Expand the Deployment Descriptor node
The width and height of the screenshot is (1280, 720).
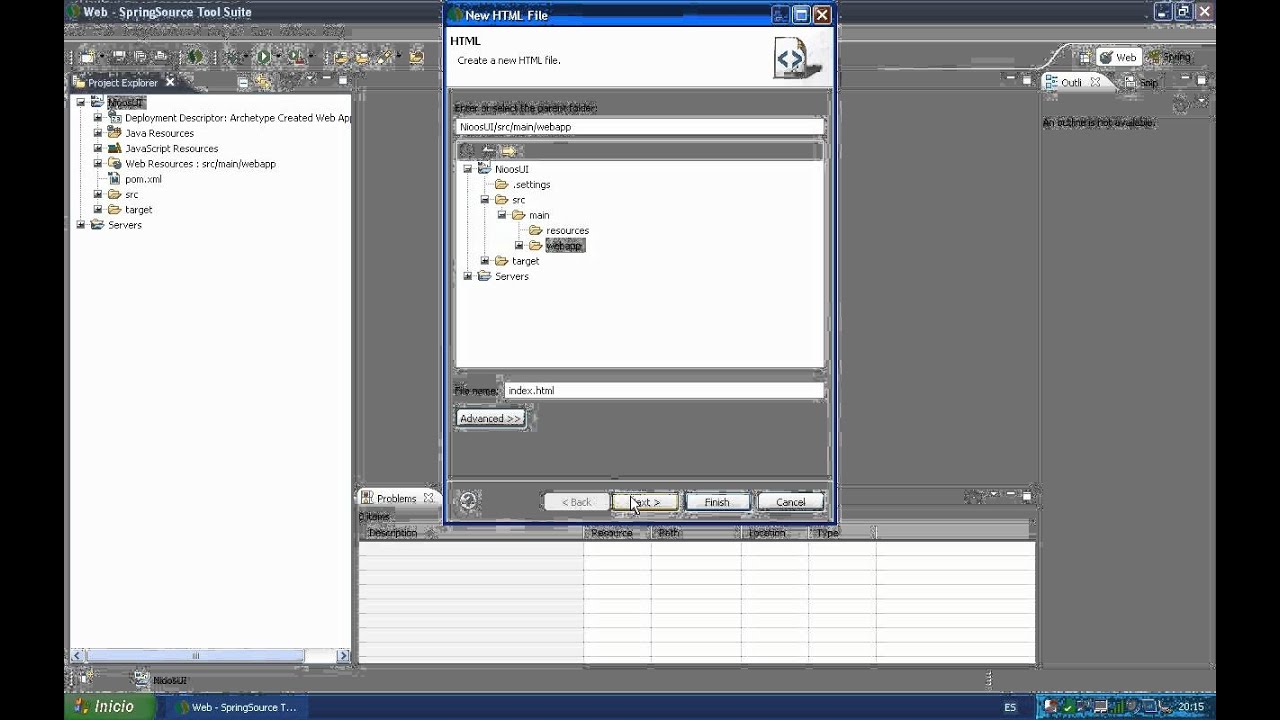(98, 118)
